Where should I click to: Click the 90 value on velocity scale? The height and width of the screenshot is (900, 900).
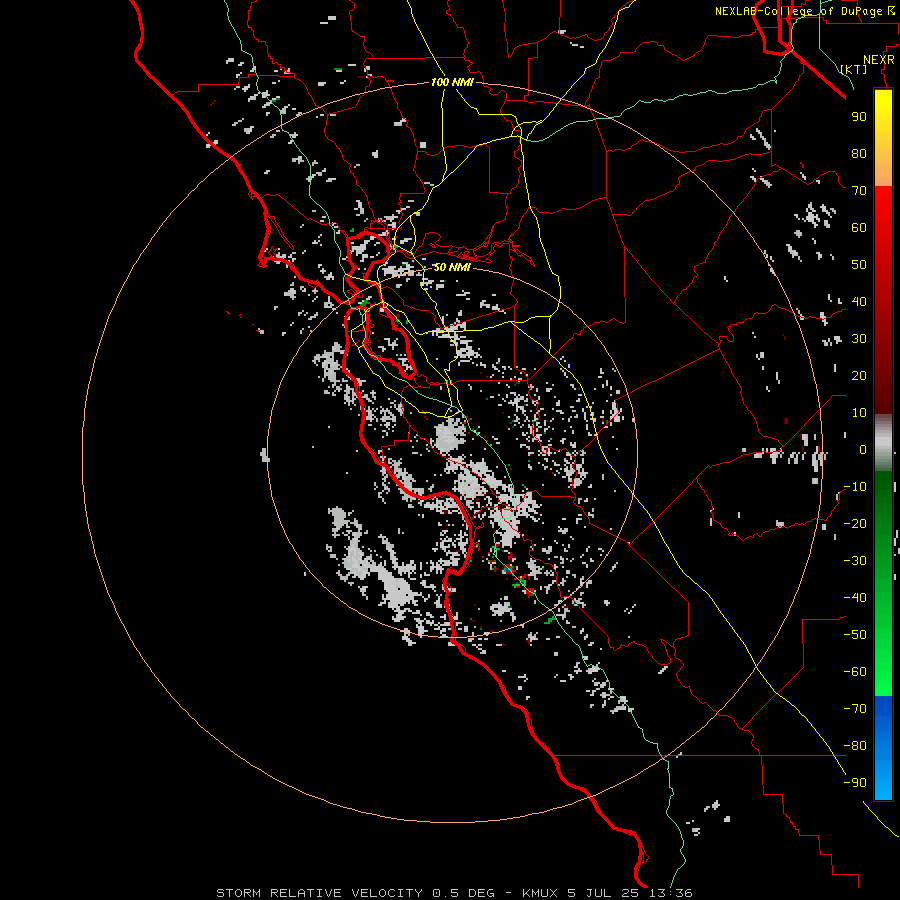click(859, 117)
